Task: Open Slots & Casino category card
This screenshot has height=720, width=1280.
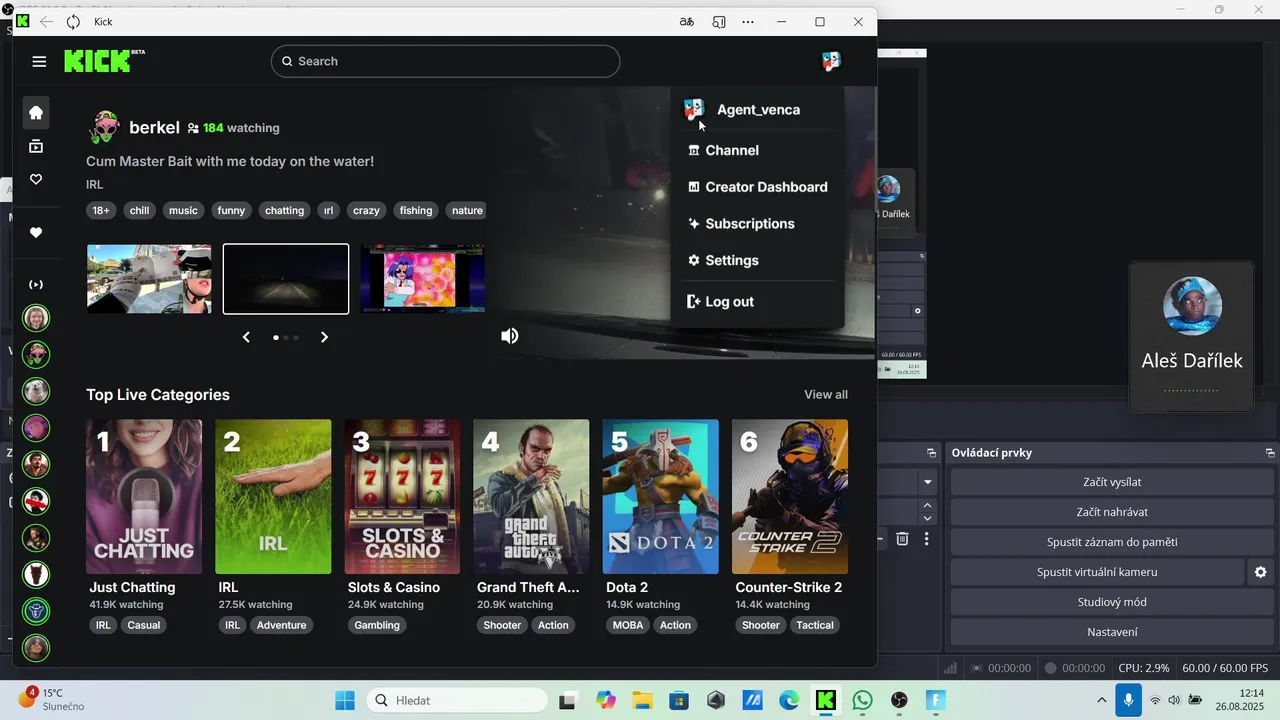Action: coord(402,496)
